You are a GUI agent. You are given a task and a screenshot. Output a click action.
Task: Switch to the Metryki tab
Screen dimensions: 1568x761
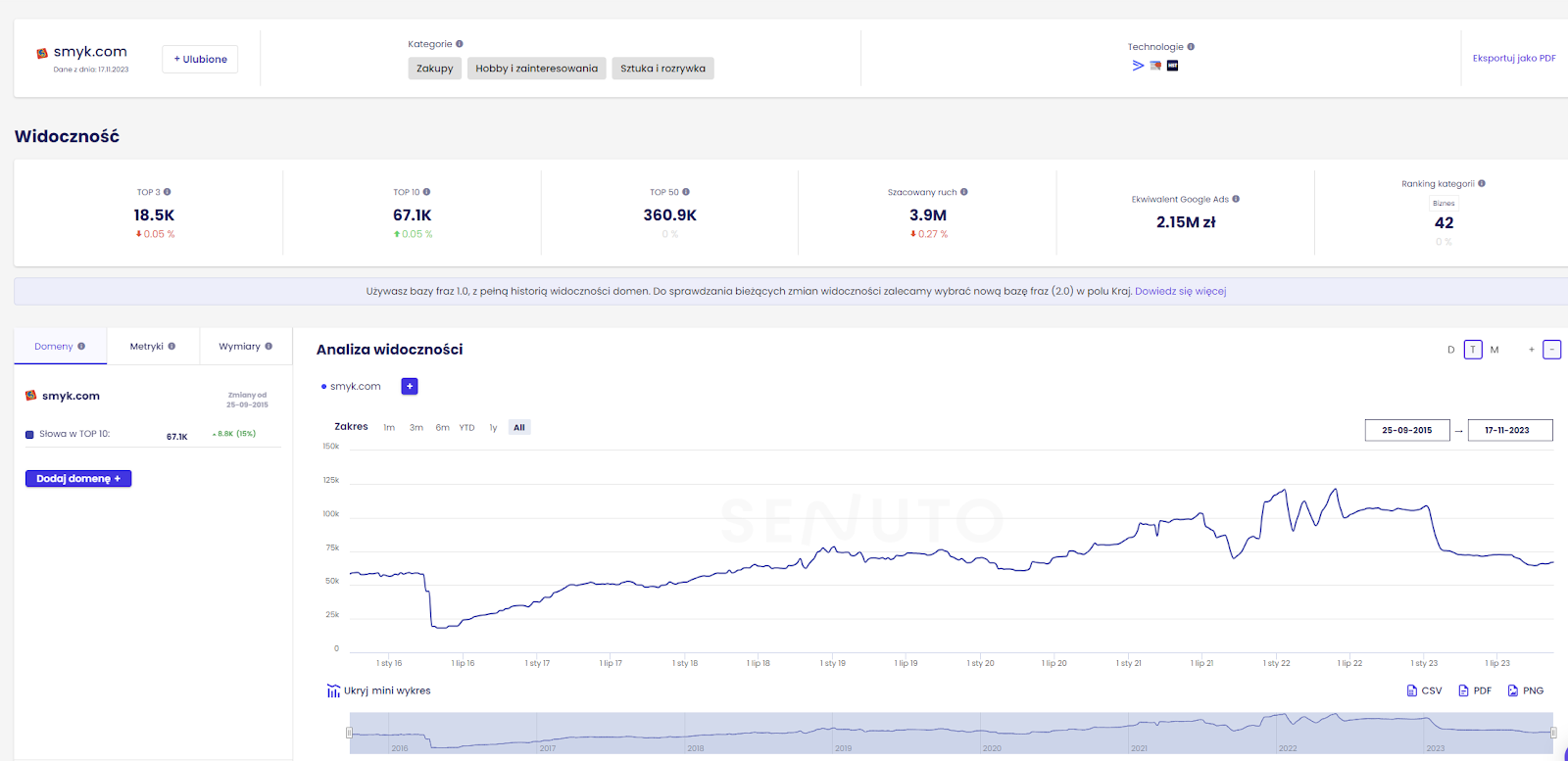(154, 347)
